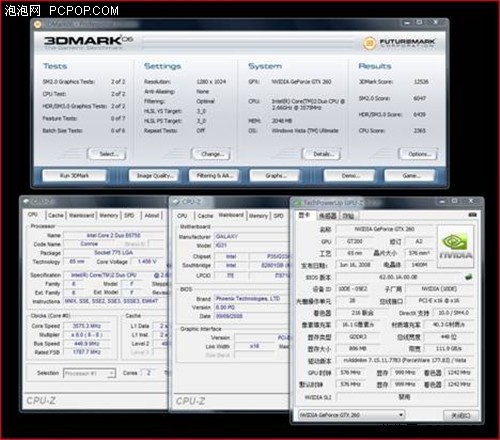This screenshot has height=440, width=500.
Task: Click the BIOS save chip icon
Action: (x=469, y=277)
